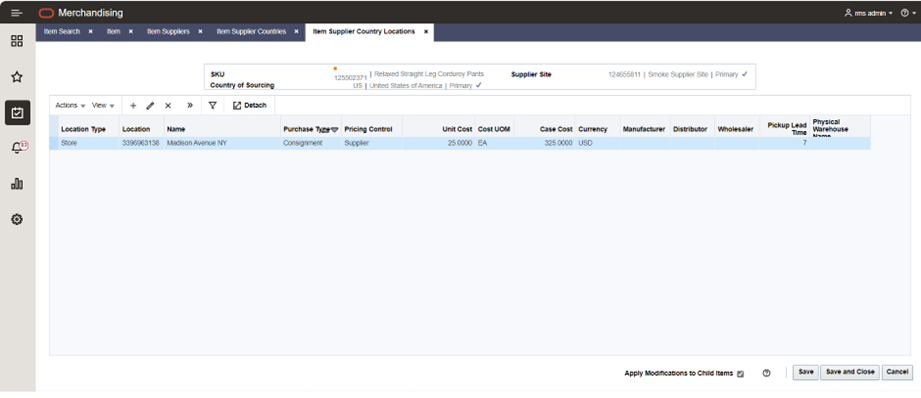921x398 pixels.
Task: Switch to Item tab
Action: [x=113, y=32]
